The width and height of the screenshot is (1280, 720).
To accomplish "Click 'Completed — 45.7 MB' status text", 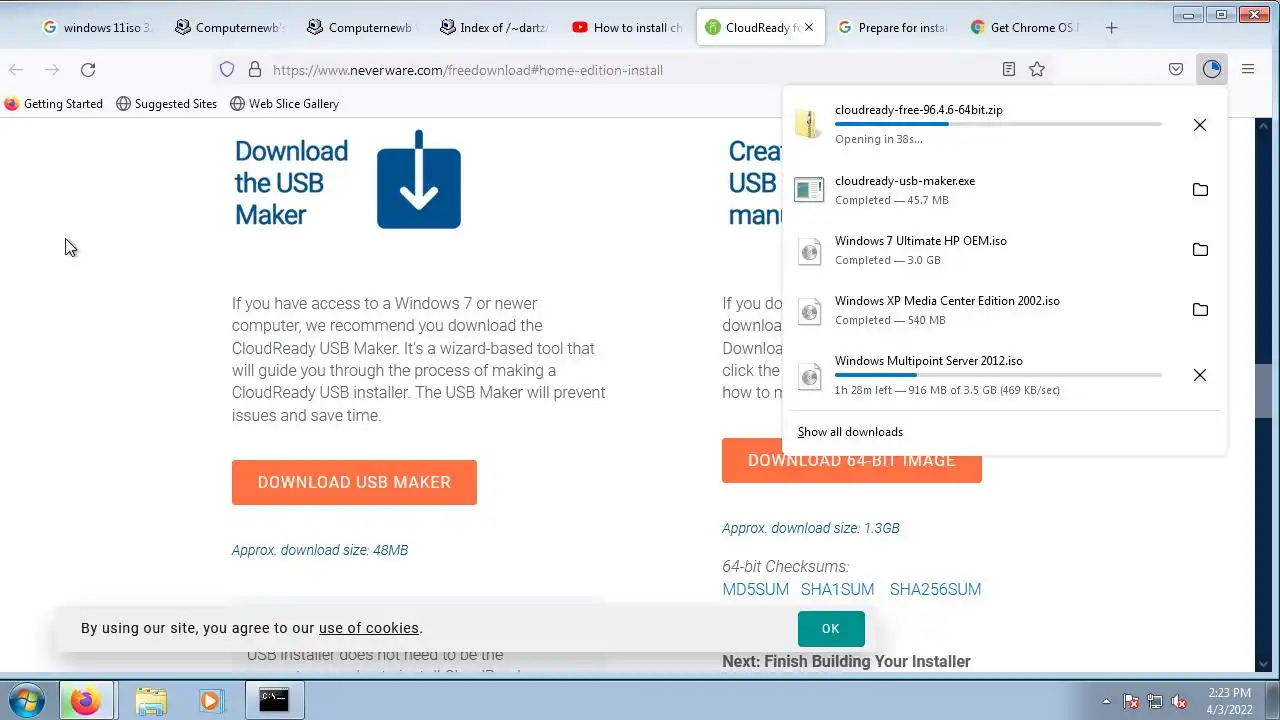I will pos(892,200).
